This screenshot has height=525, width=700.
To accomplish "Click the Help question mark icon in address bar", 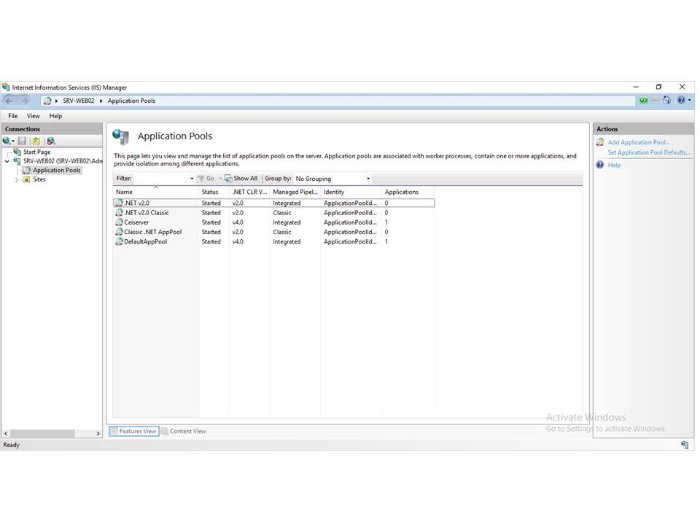I will point(681,101).
